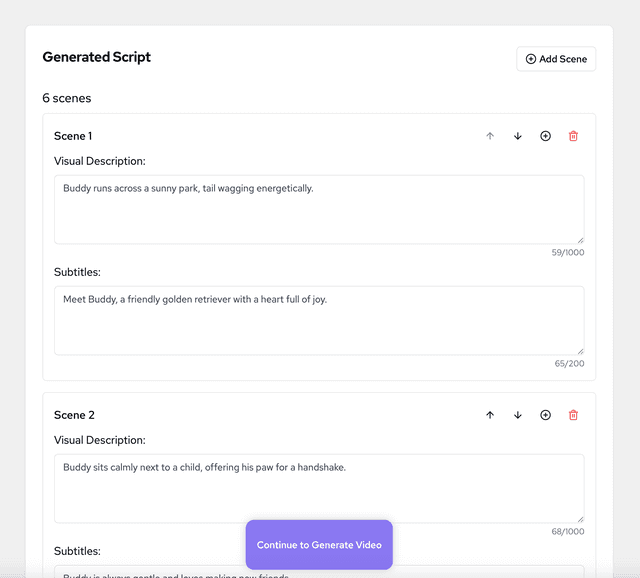Click into Scene 1 Subtitles textbox
640x578 pixels.
(x=318, y=321)
